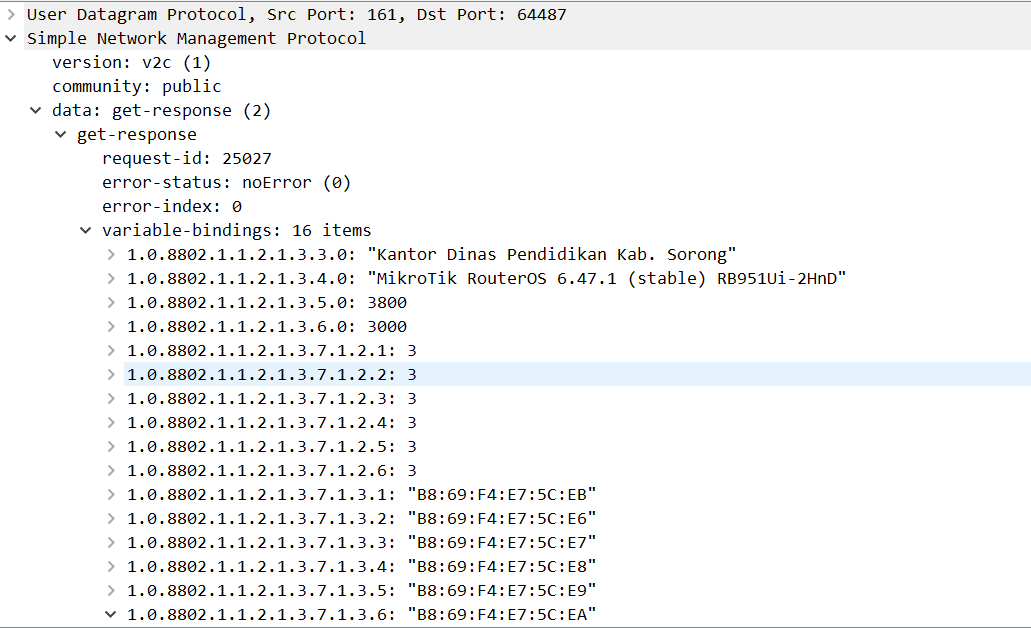Screen dimensions: 1031x628
Task: Expand the User Datagram Protocol section
Action: tap(11, 14)
